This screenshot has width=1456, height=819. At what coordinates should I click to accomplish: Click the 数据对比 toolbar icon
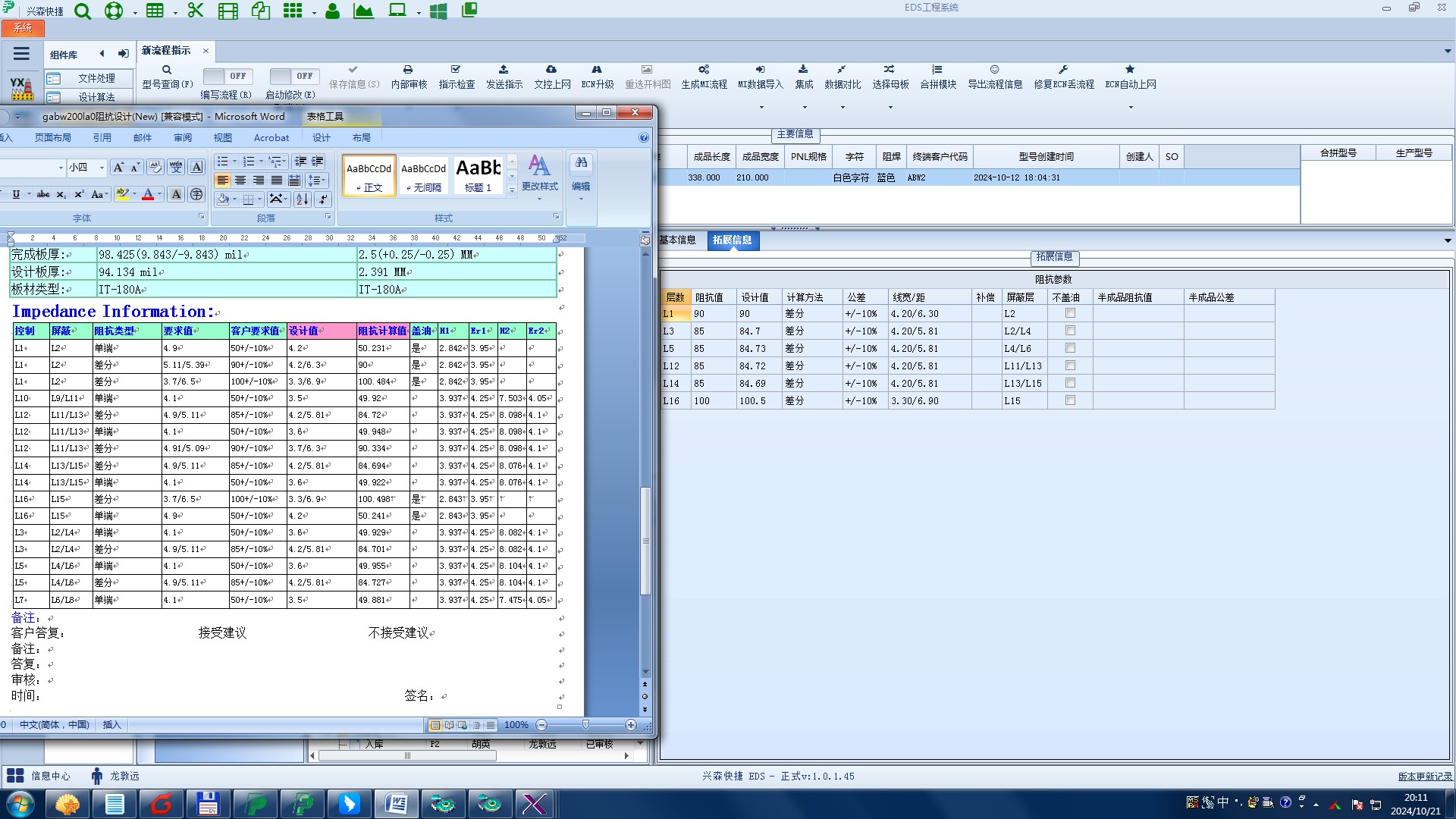tap(842, 70)
